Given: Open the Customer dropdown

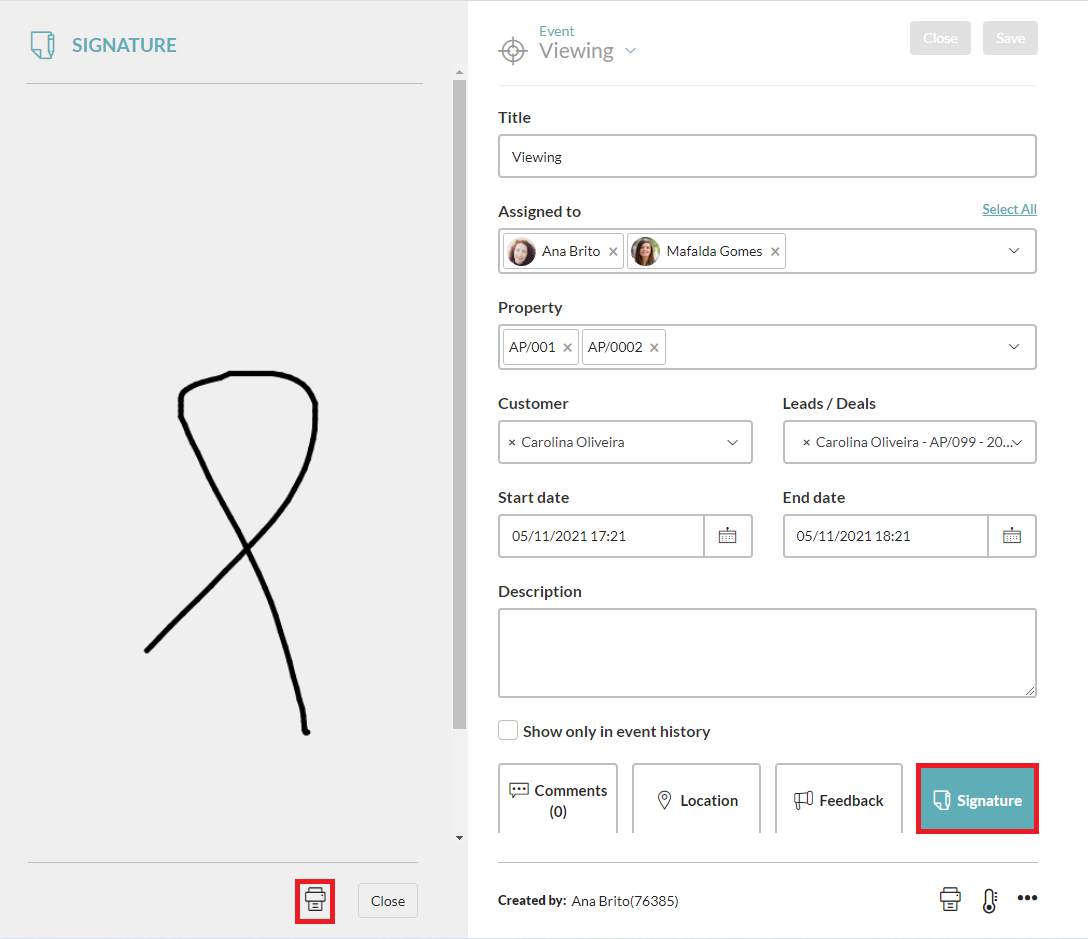Looking at the screenshot, I should [732, 442].
